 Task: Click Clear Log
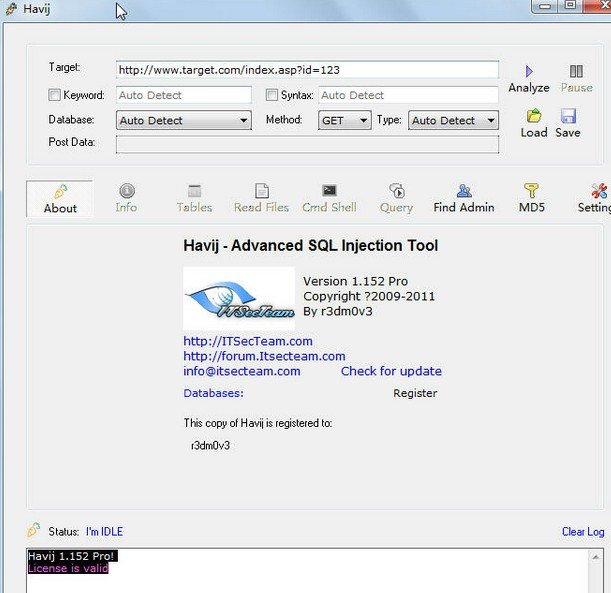point(583,531)
